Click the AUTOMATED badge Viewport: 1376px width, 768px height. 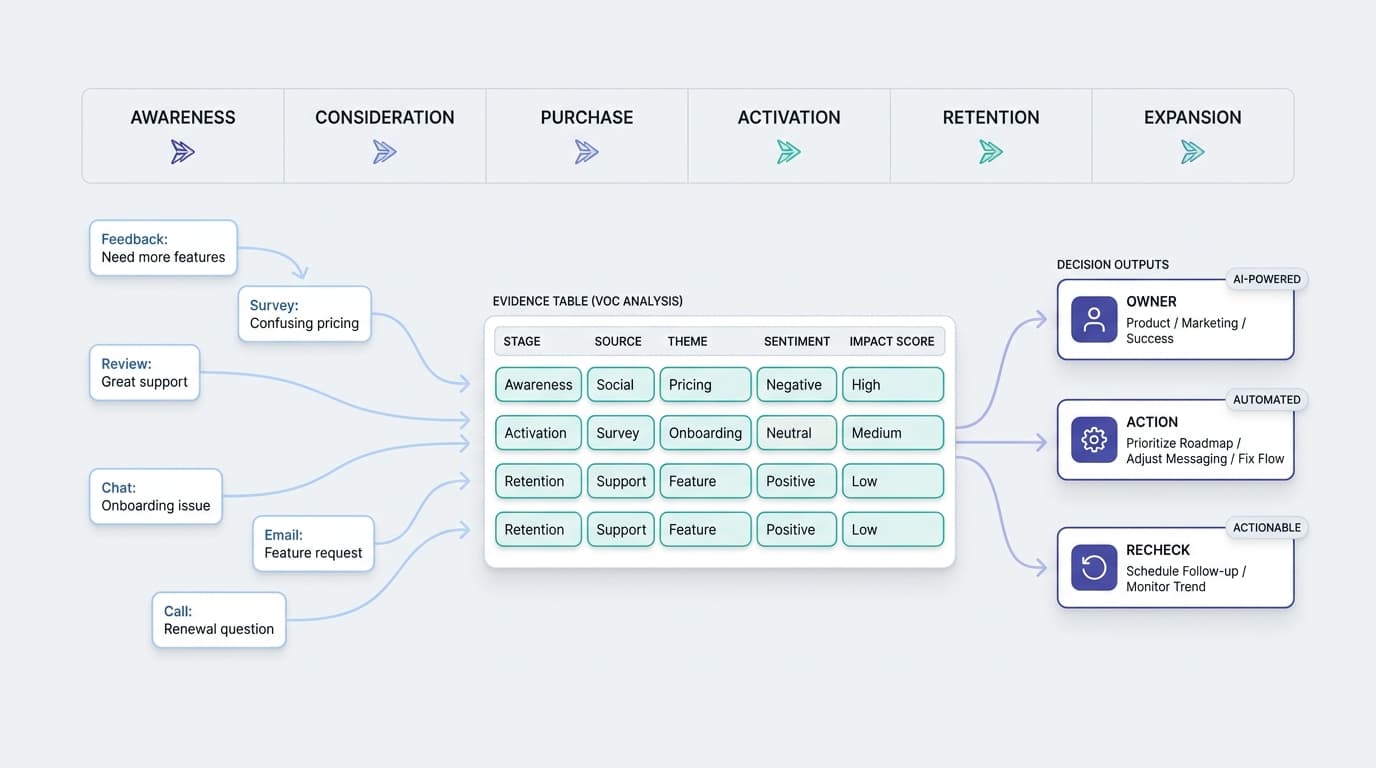coord(1267,399)
